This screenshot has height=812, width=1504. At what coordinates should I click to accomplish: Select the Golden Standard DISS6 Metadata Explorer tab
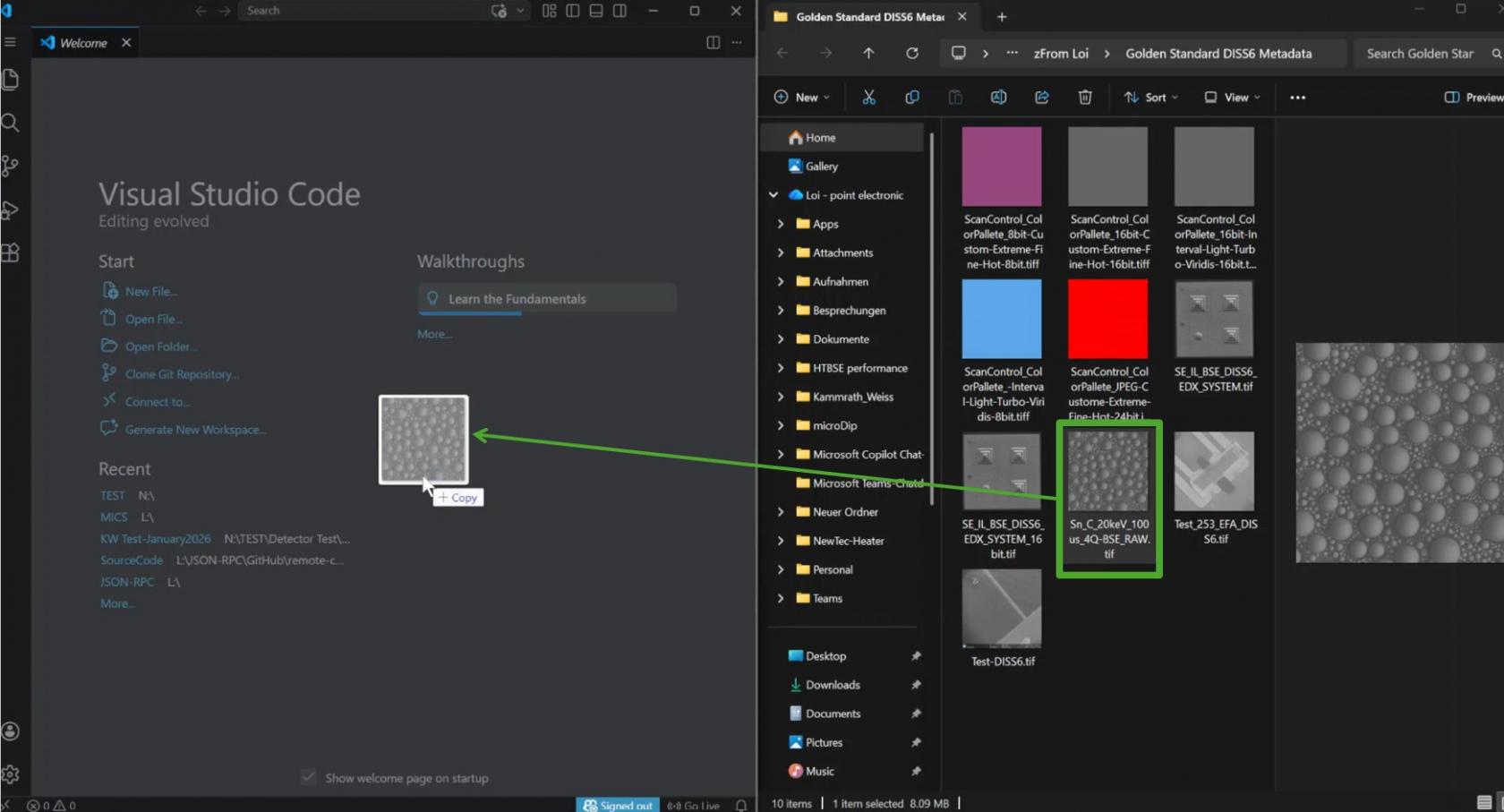(x=868, y=16)
